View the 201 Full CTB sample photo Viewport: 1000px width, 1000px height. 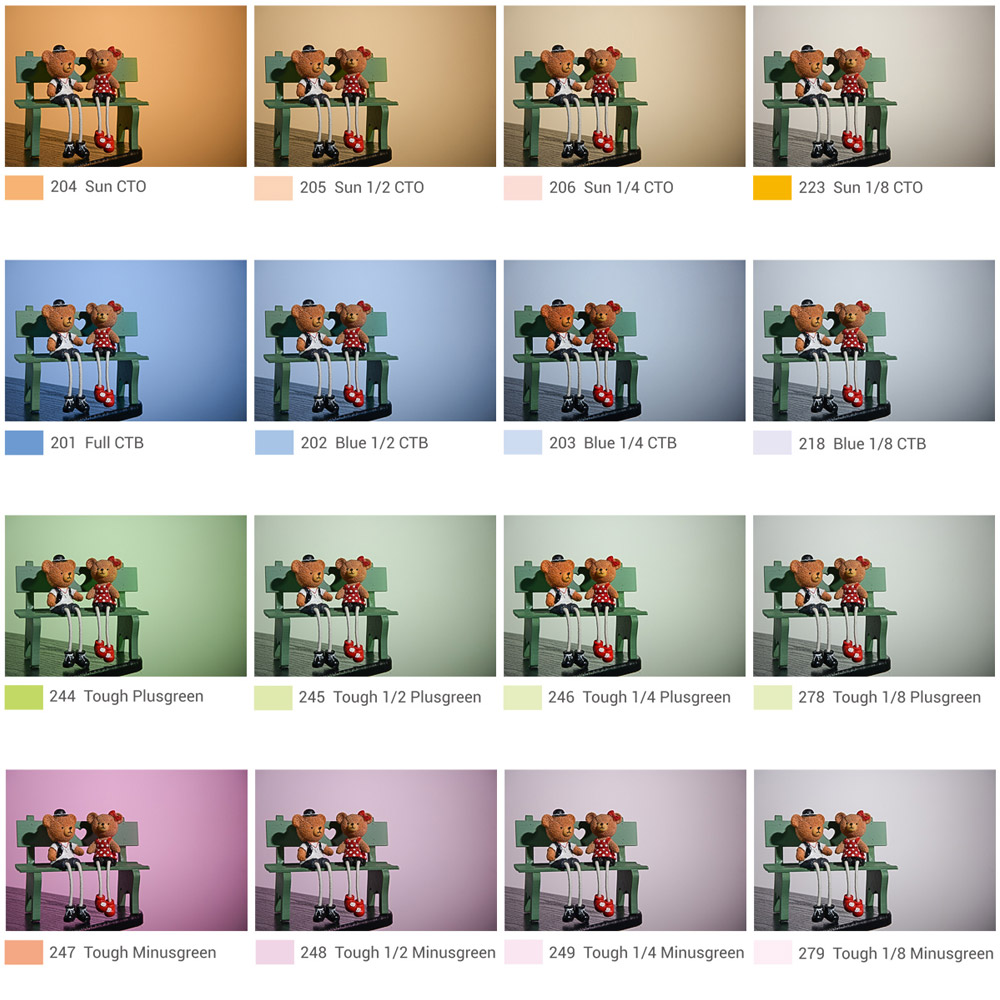pyautogui.click(x=126, y=341)
